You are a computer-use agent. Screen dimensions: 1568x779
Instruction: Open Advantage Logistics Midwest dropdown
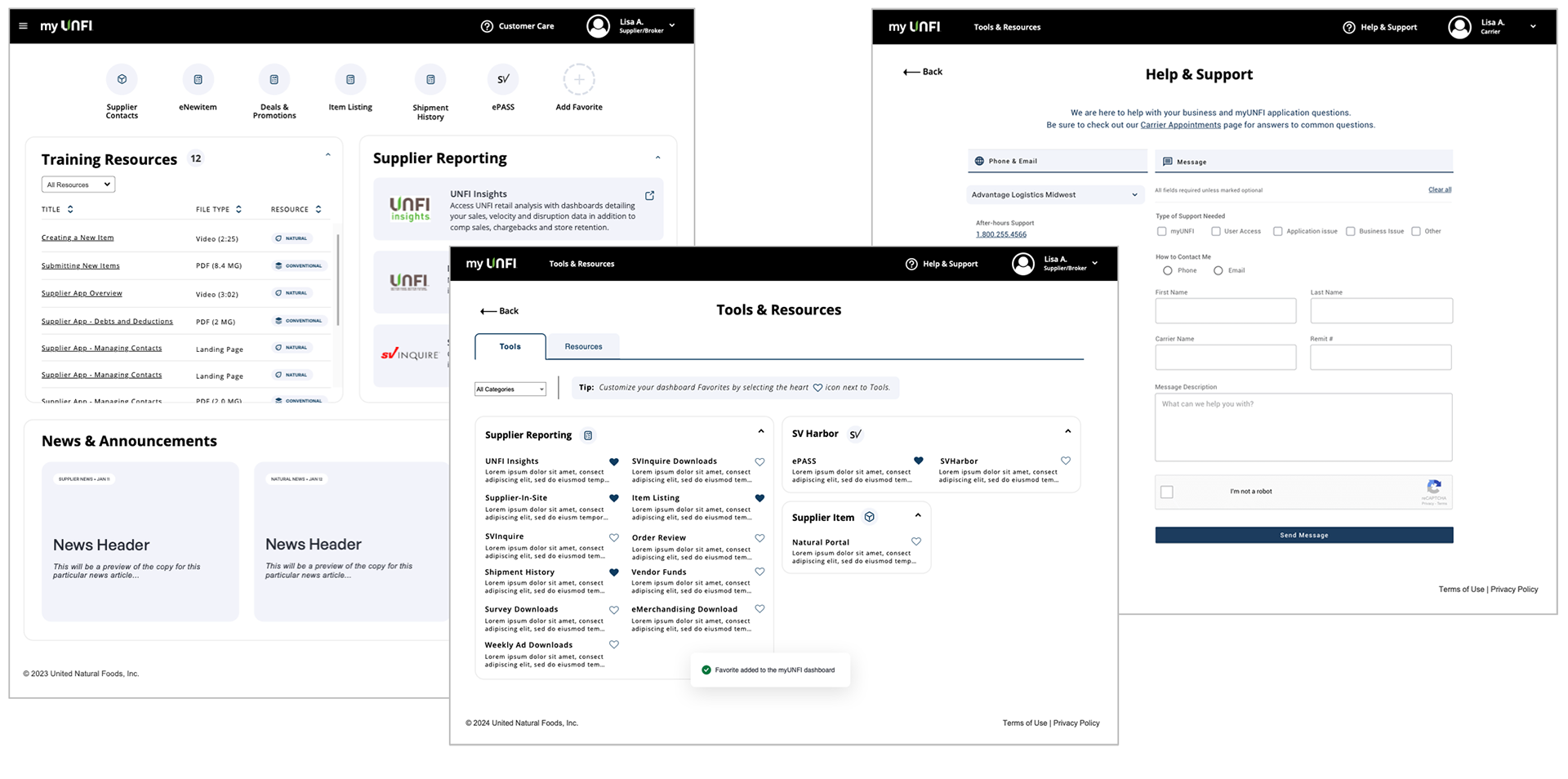1054,194
